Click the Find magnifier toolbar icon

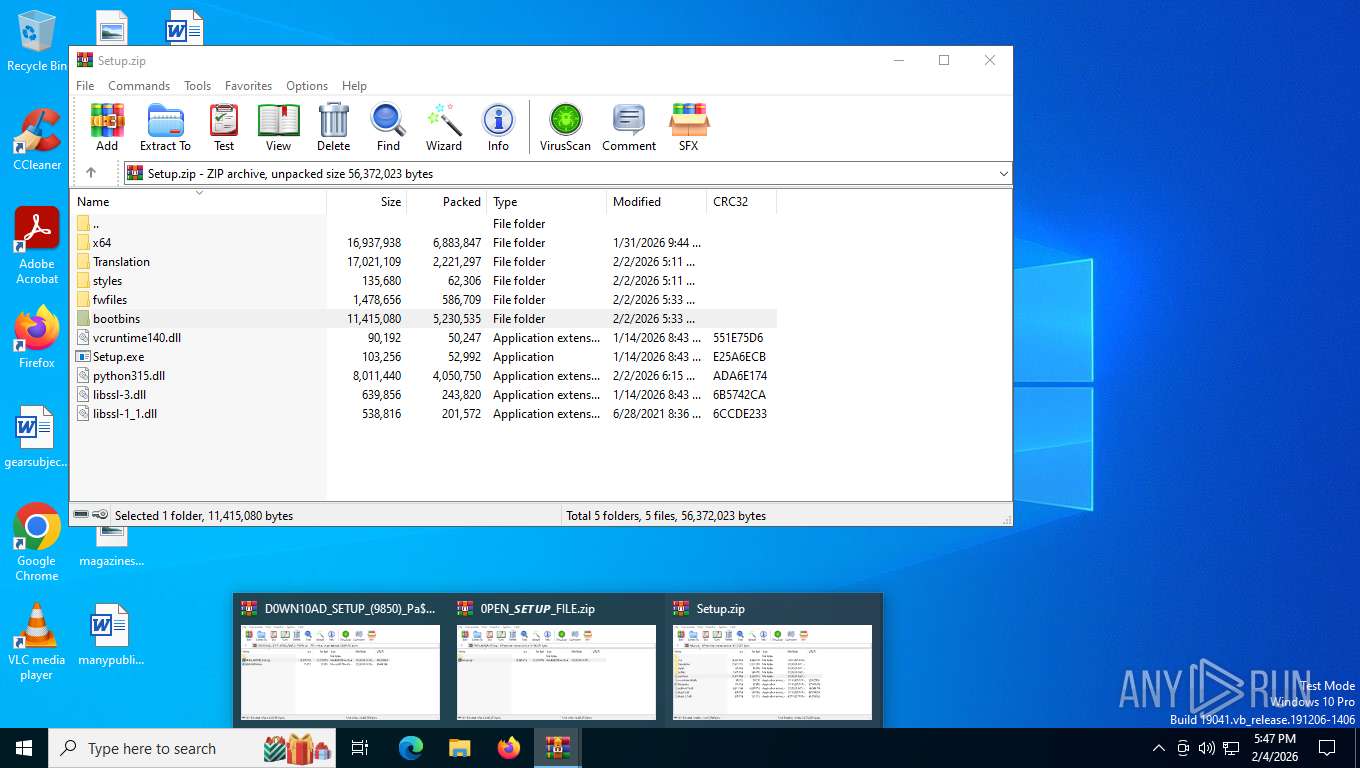coord(388,127)
